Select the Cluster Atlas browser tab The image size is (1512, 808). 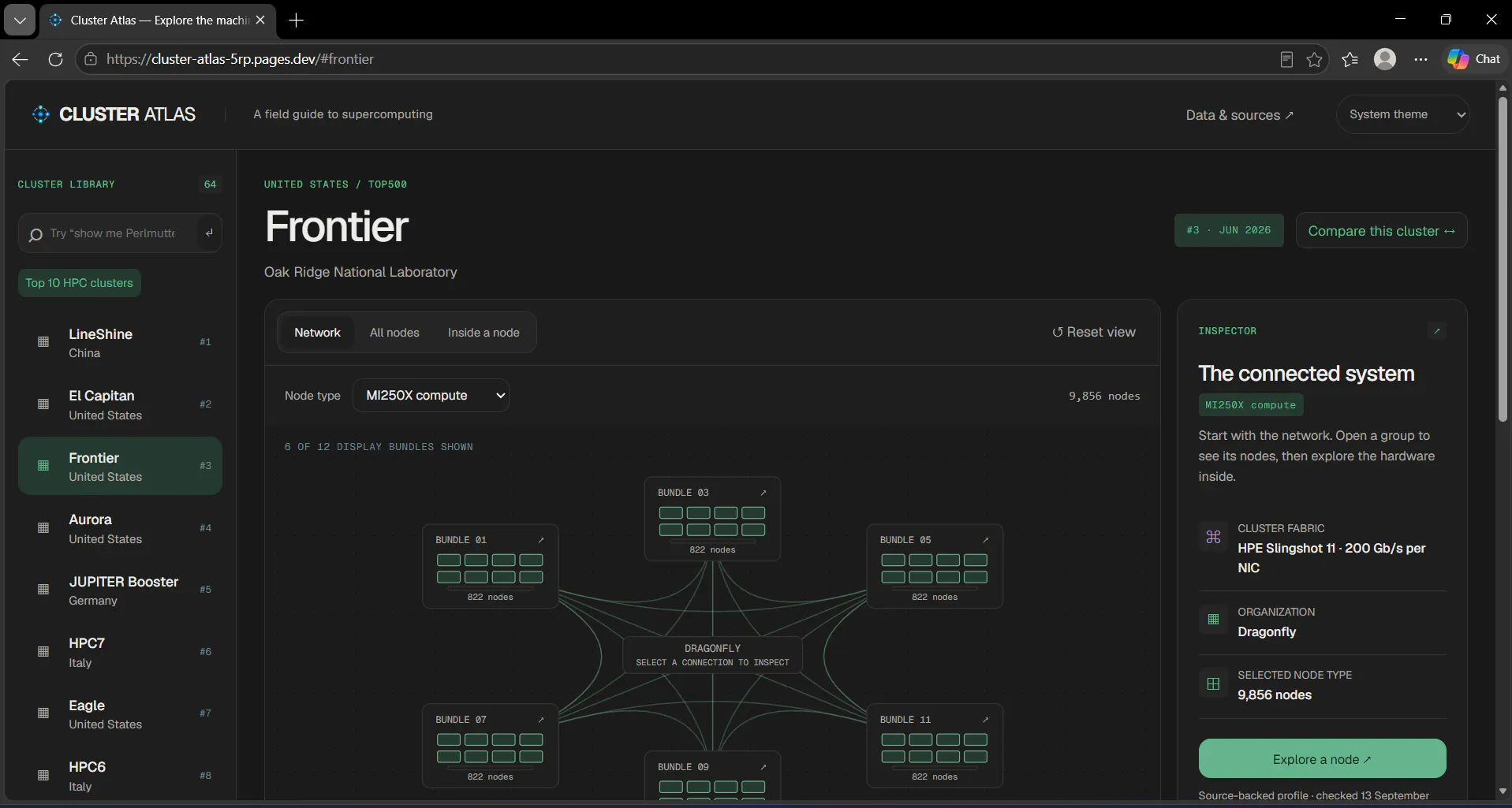click(x=158, y=20)
